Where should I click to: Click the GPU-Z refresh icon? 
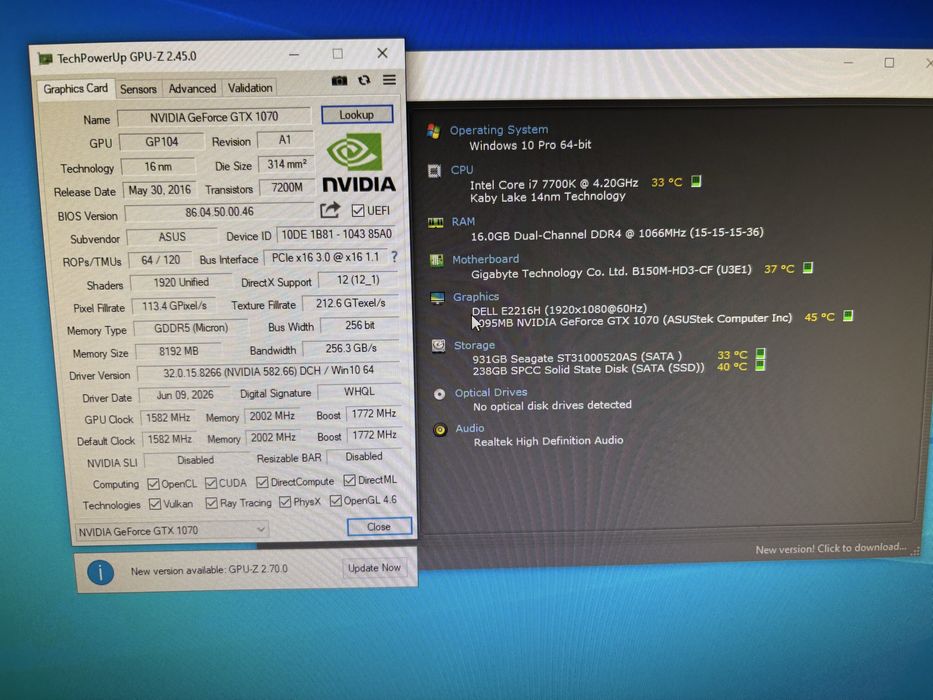(364, 80)
